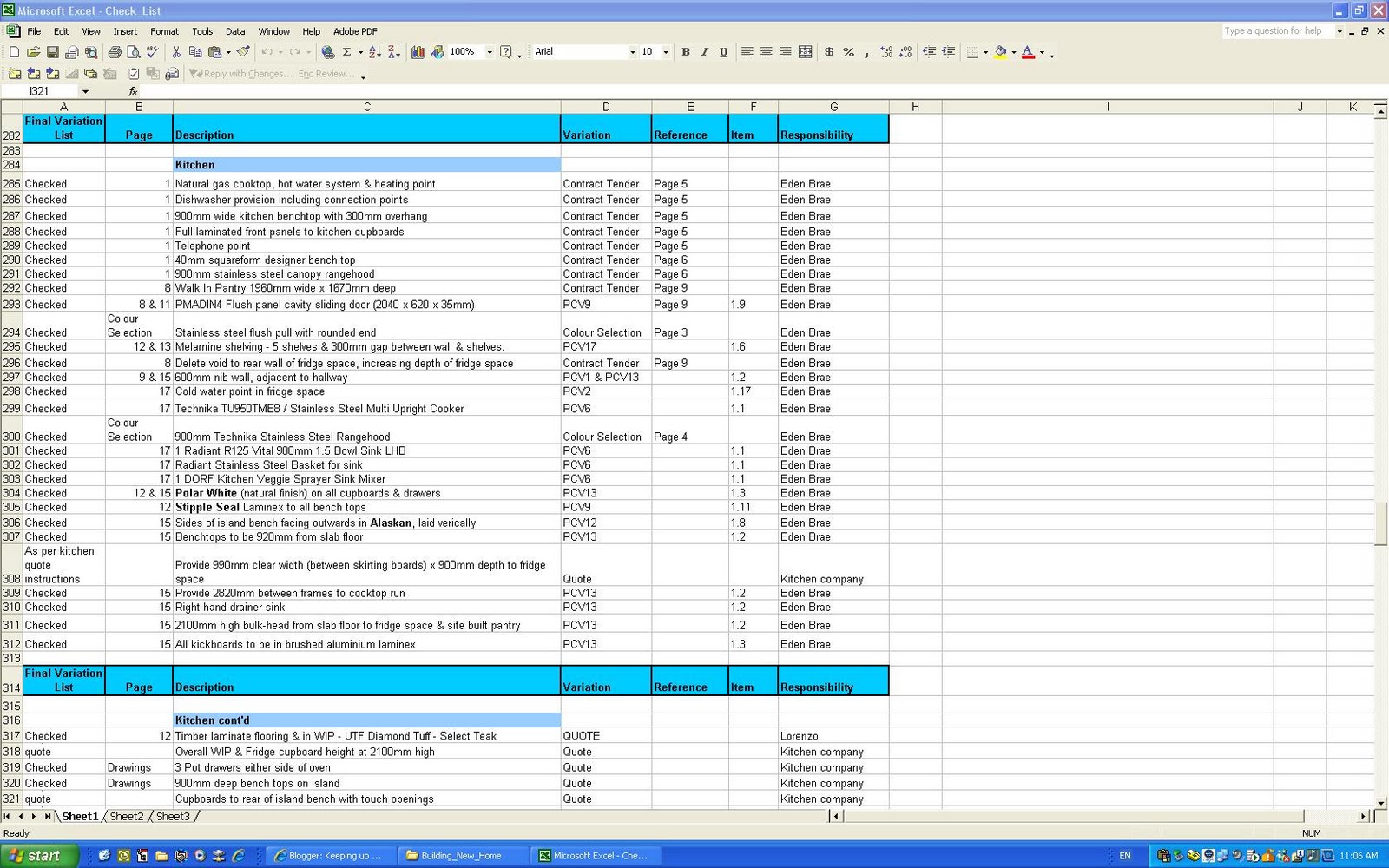This screenshot has height=868, width=1389.
Task: Print the sheet using the printer icon
Action: coord(115,52)
